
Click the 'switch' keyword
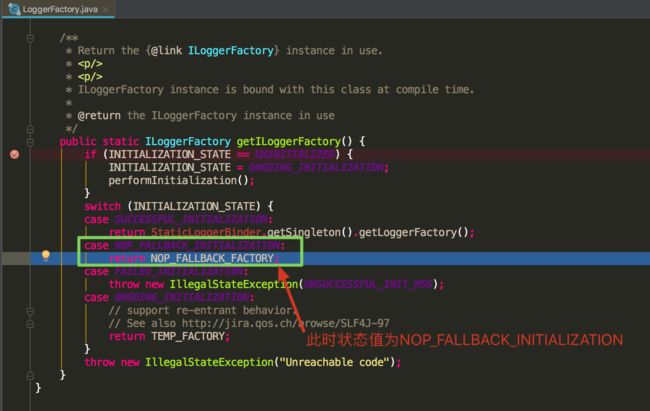[x=102, y=206]
